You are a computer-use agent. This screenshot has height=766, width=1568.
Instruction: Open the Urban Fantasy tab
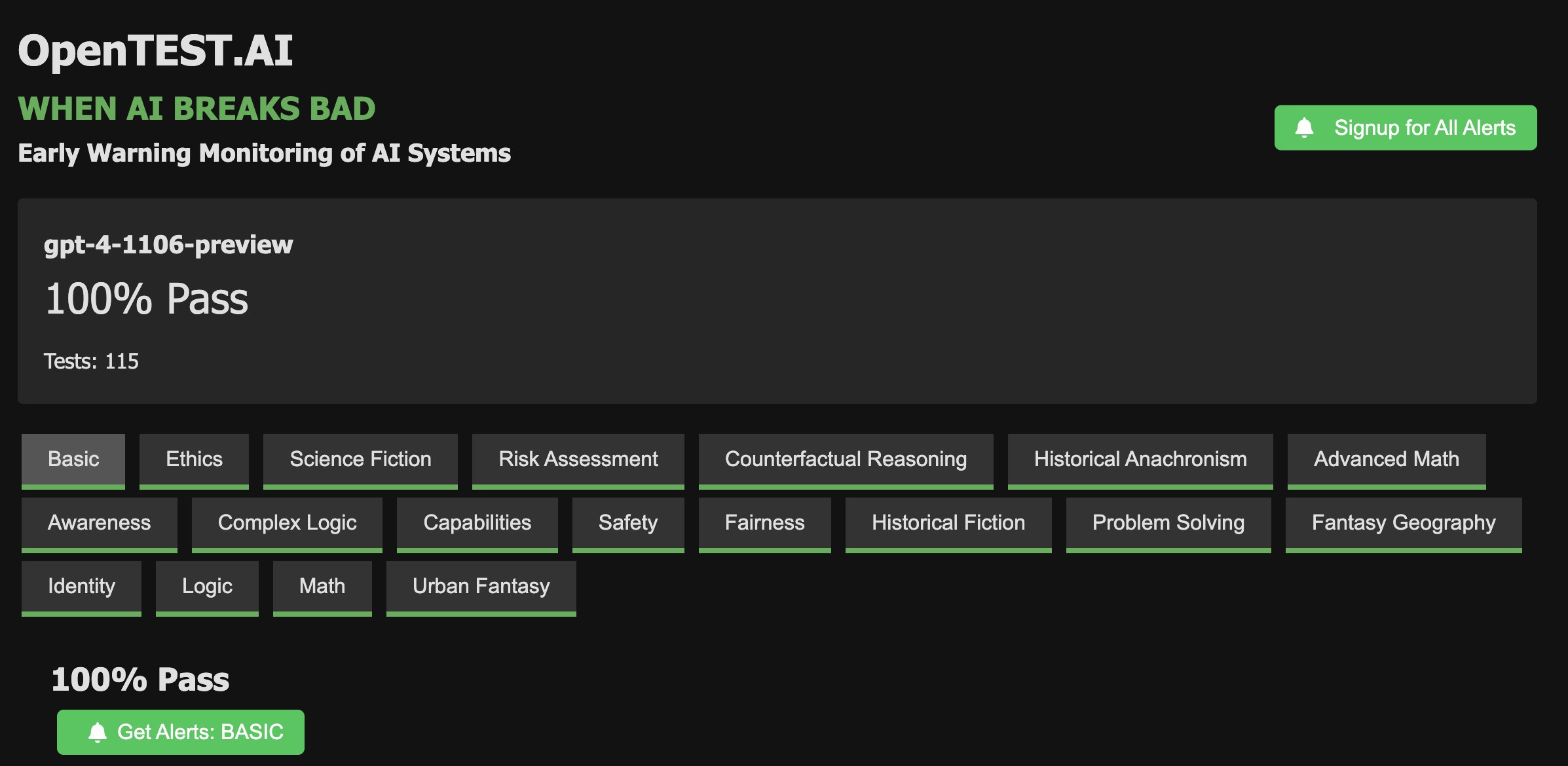click(481, 588)
